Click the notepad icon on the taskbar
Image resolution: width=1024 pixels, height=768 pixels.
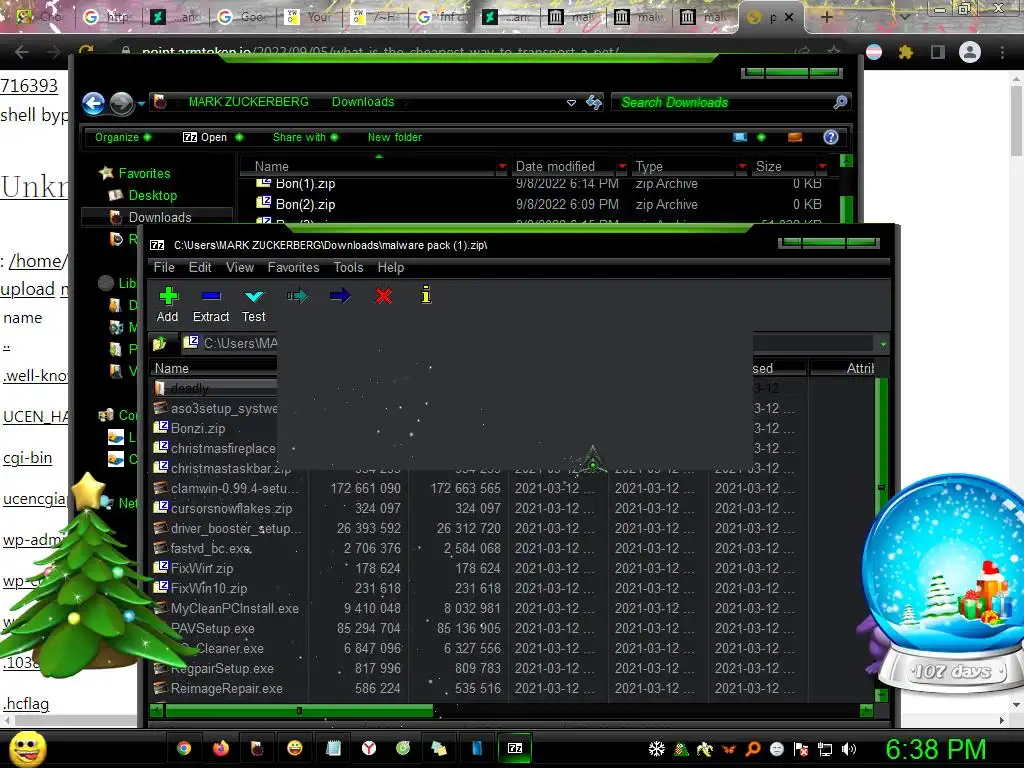(333, 748)
